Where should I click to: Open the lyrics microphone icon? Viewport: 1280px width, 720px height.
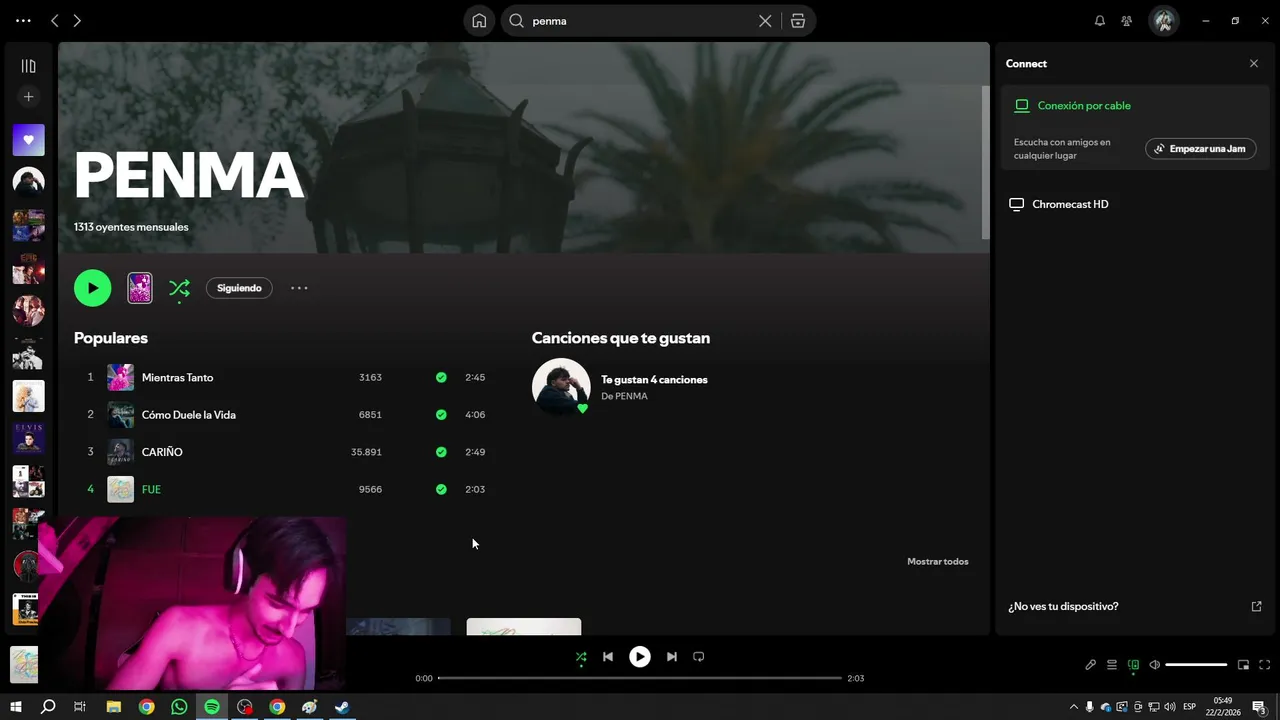(1091, 665)
